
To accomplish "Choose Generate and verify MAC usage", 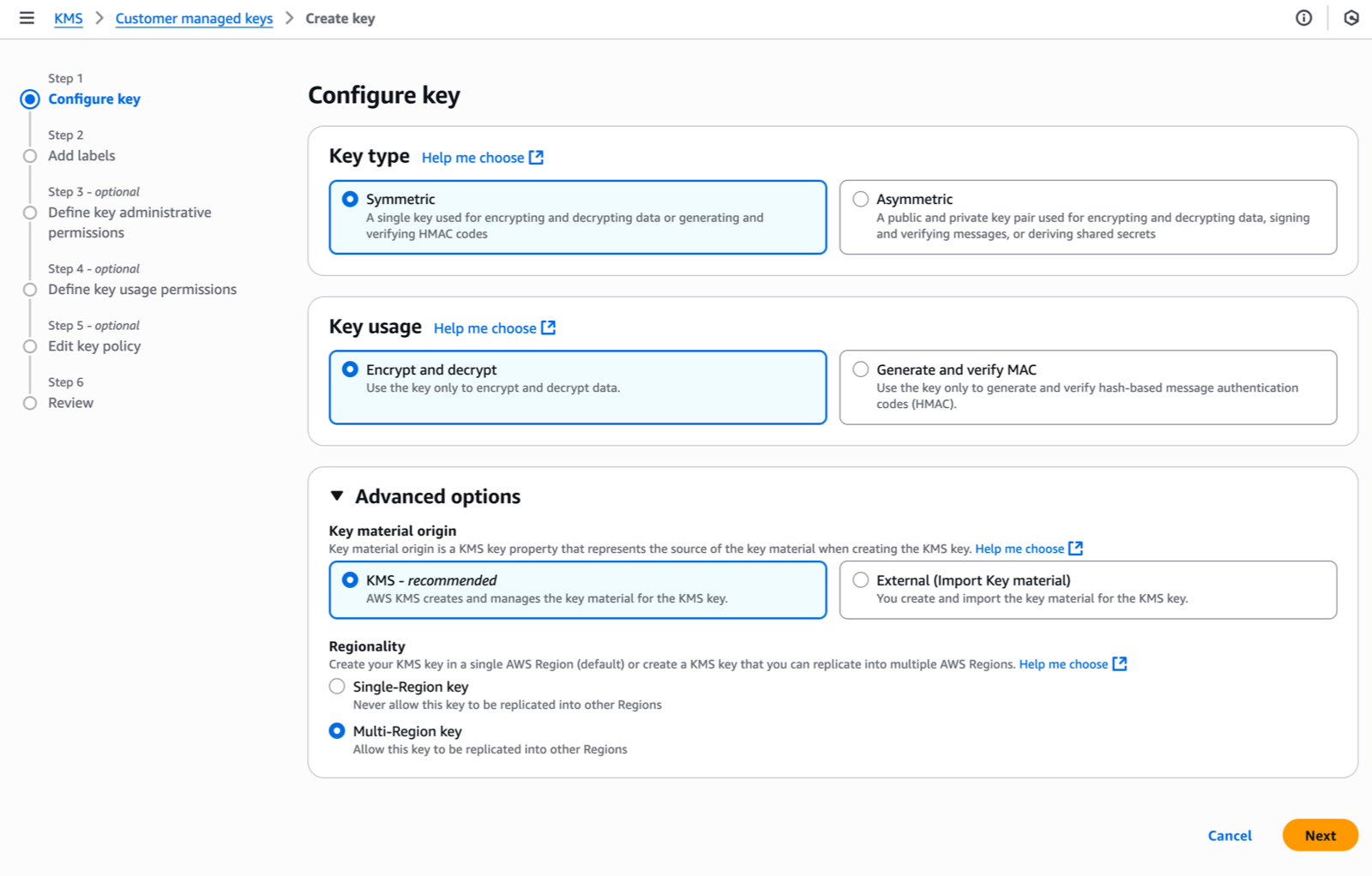I will tap(861, 369).
